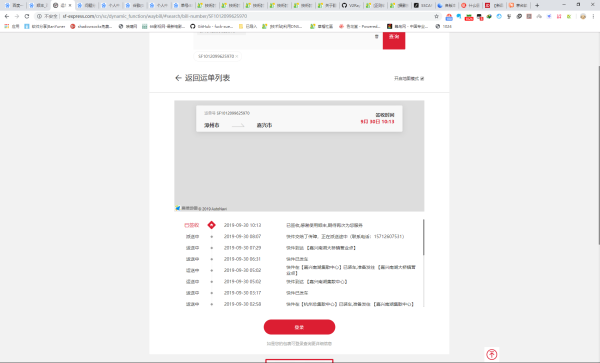Click the red login button below tracking list
Screen dimensions: 600x363
(x=299, y=327)
